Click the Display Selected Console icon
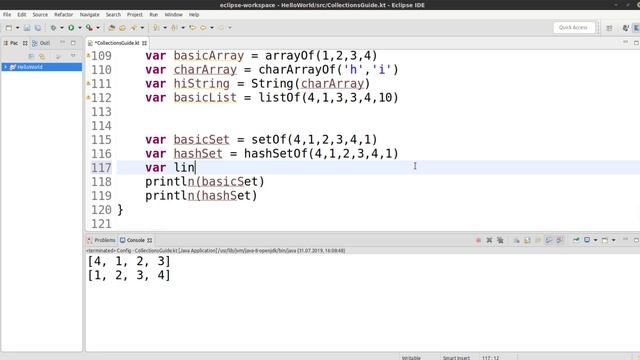 pyautogui.click(x=587, y=240)
